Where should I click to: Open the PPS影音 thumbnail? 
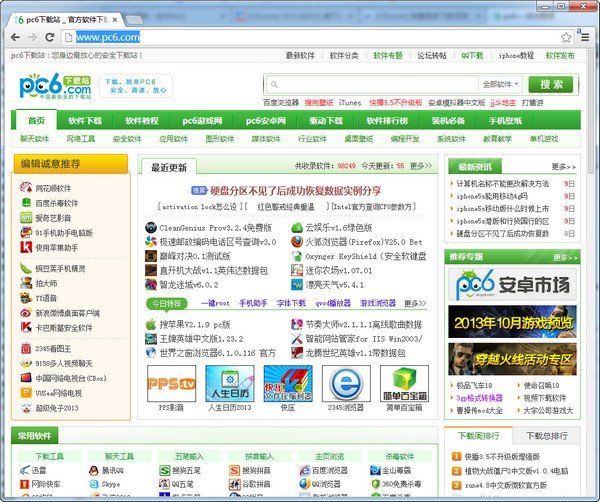point(171,383)
